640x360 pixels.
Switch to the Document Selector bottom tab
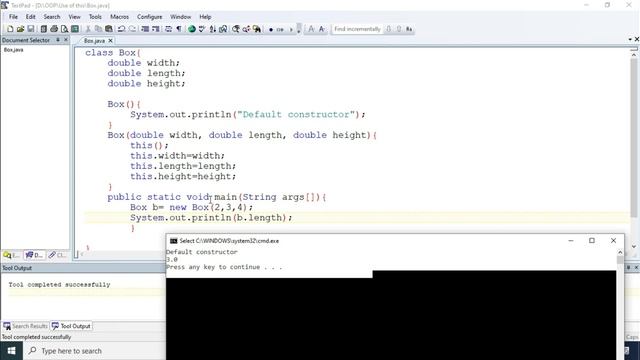34,255
